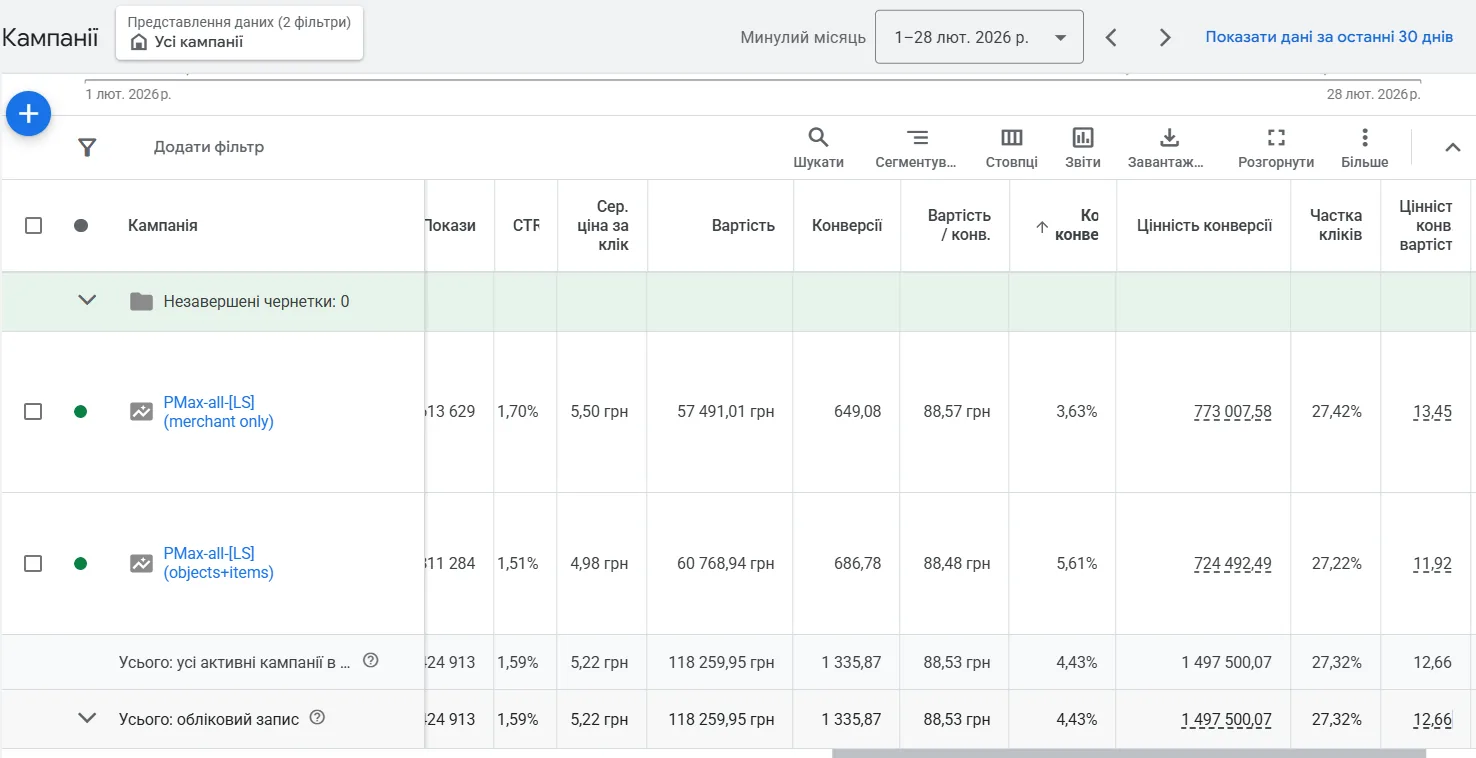Sort by the Цінність конверсії column header
This screenshot has height=758, width=1476.
tap(1204, 225)
